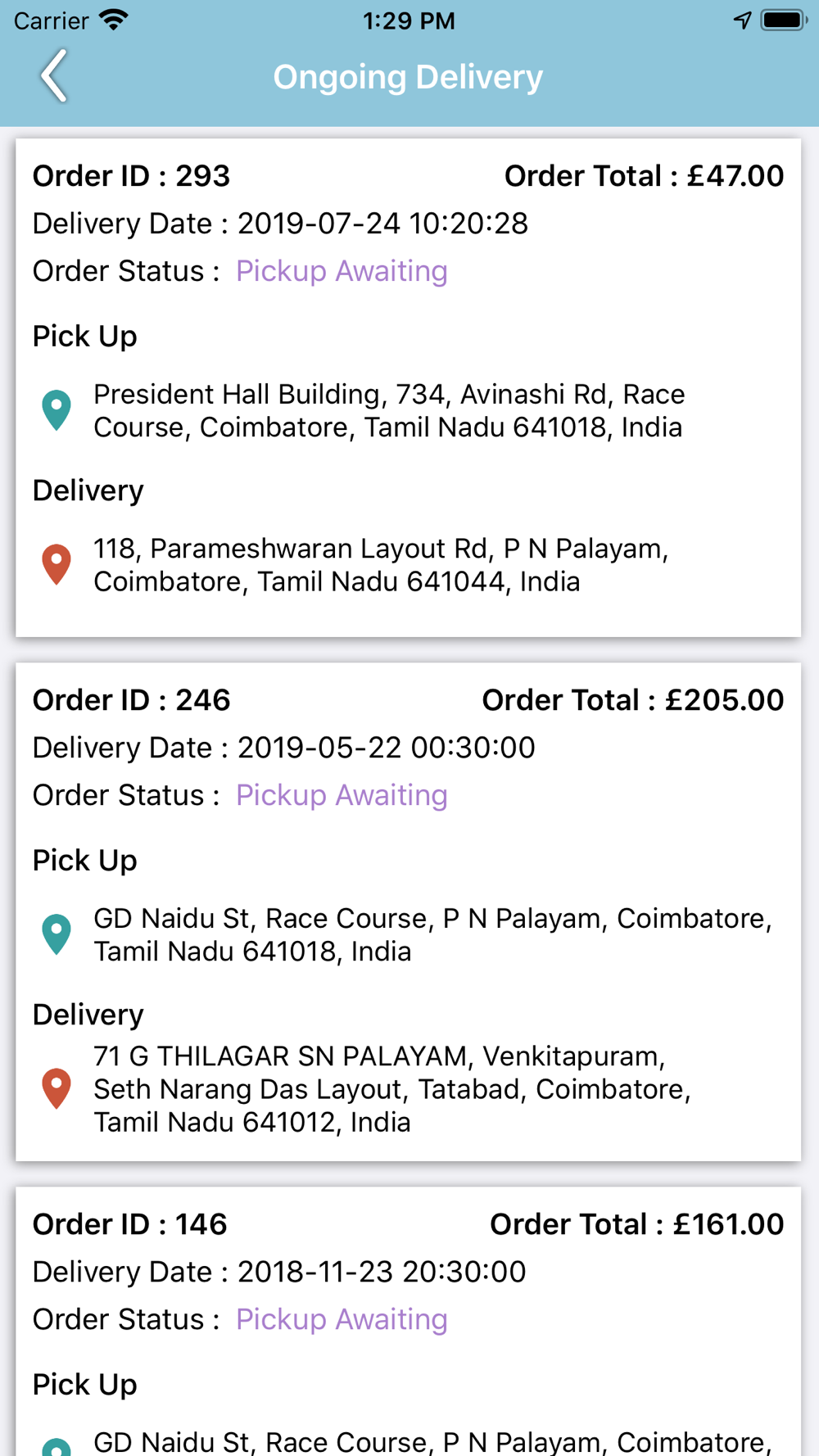
Task: Tap teal pickup pin for order 293
Action: click(57, 410)
